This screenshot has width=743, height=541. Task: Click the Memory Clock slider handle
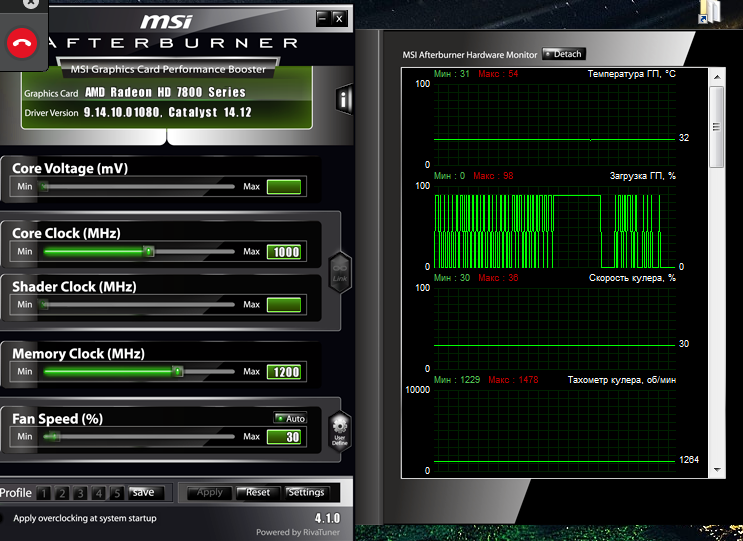point(178,371)
